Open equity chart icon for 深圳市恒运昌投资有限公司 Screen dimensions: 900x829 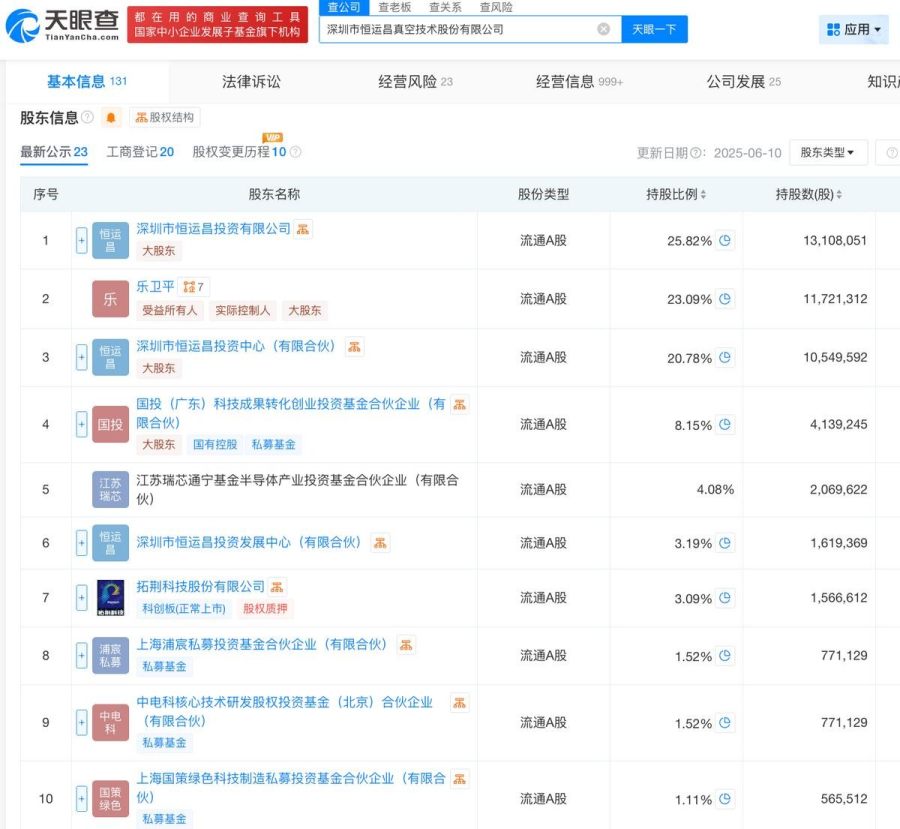(303, 229)
